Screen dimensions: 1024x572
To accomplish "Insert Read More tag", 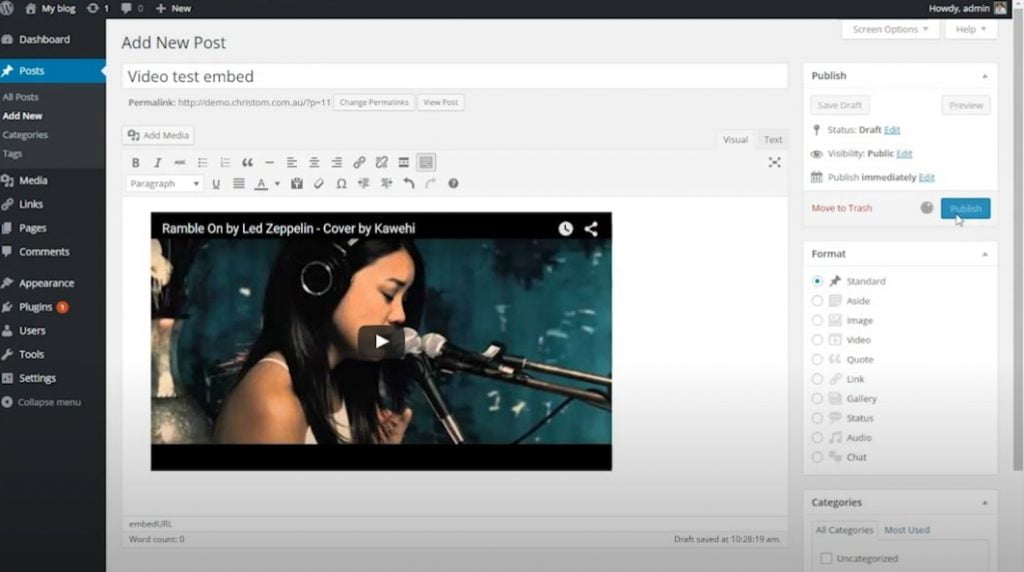I will pyautogui.click(x=404, y=163).
